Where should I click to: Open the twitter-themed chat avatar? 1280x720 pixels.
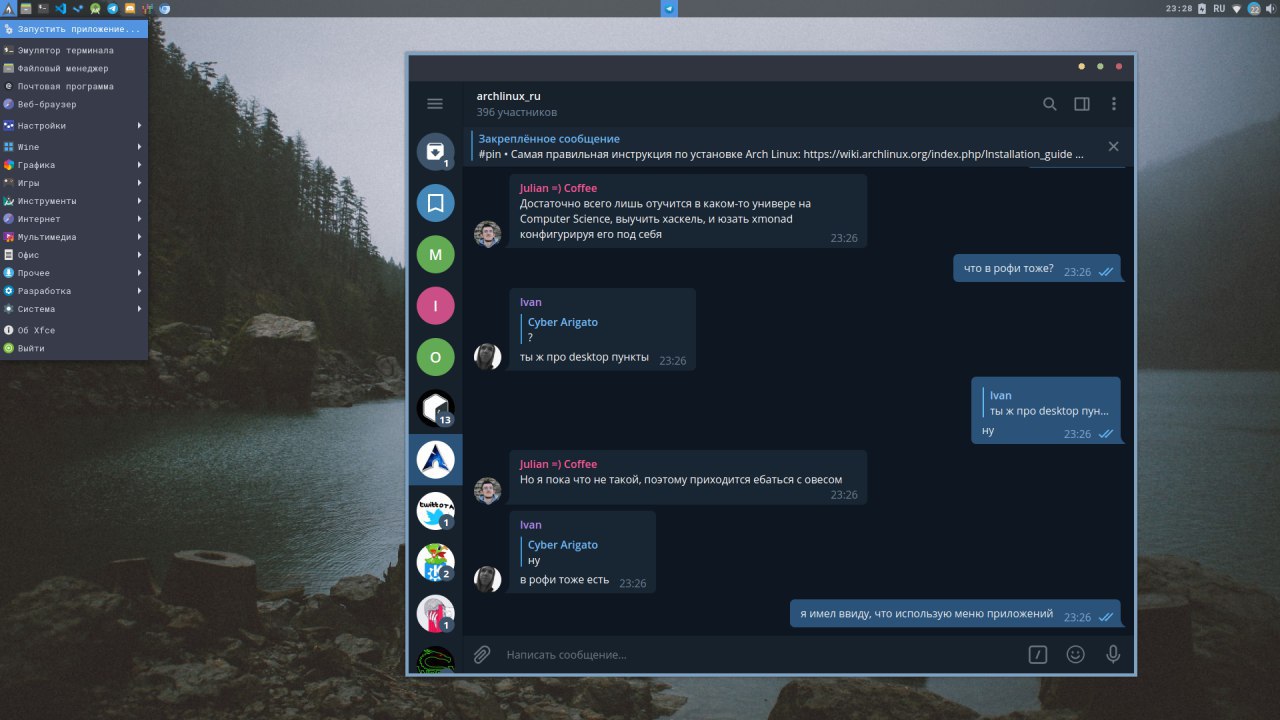tap(435, 511)
